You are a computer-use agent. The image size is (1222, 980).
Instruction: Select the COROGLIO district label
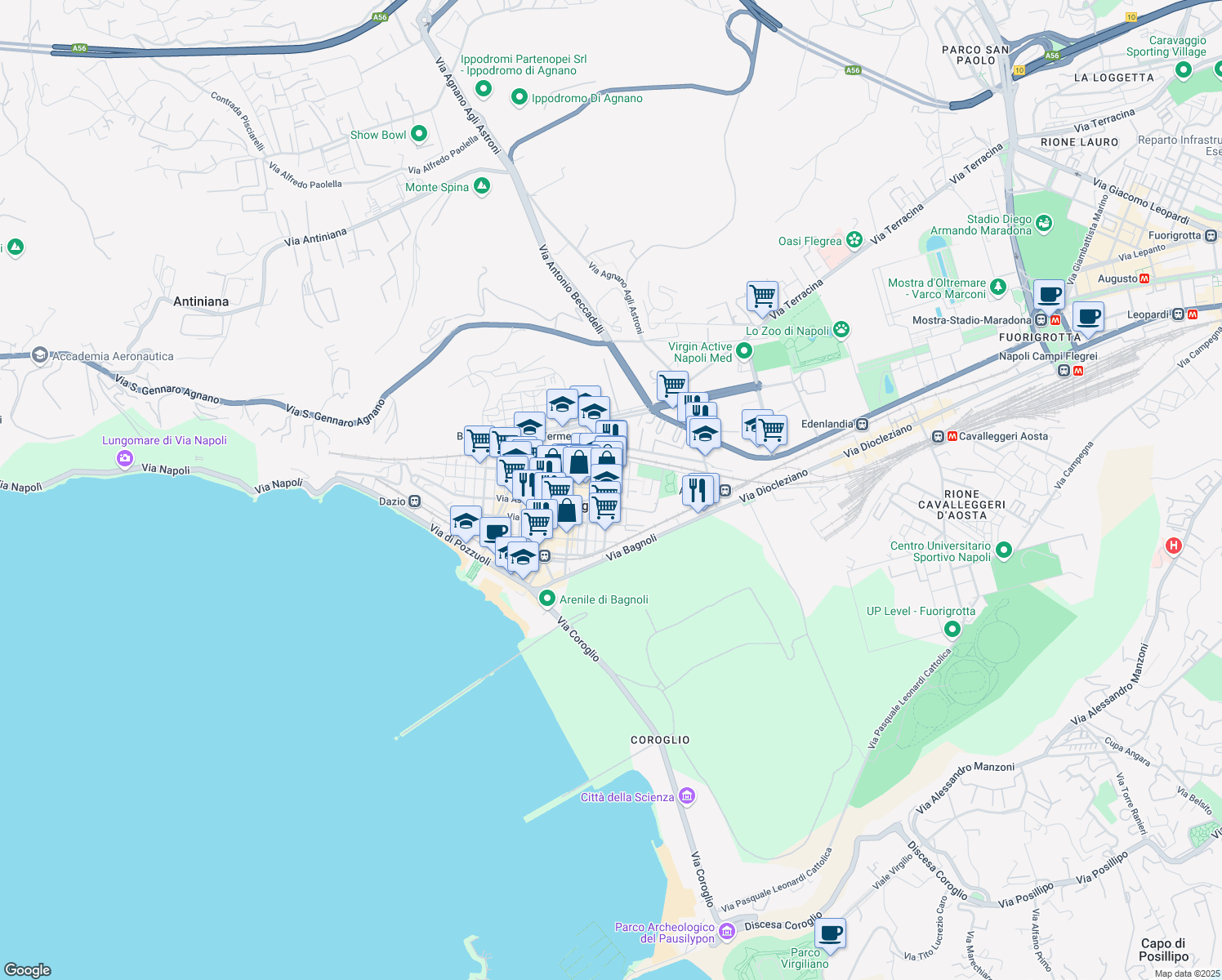coord(660,740)
